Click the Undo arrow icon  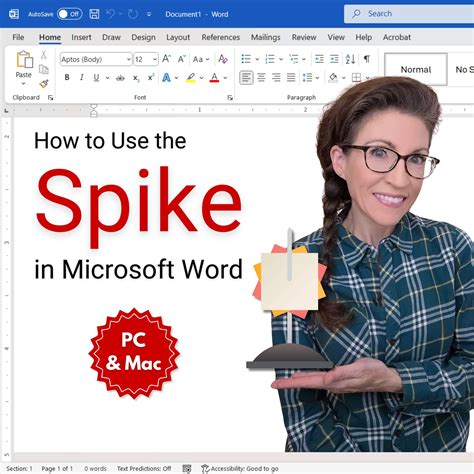111,14
